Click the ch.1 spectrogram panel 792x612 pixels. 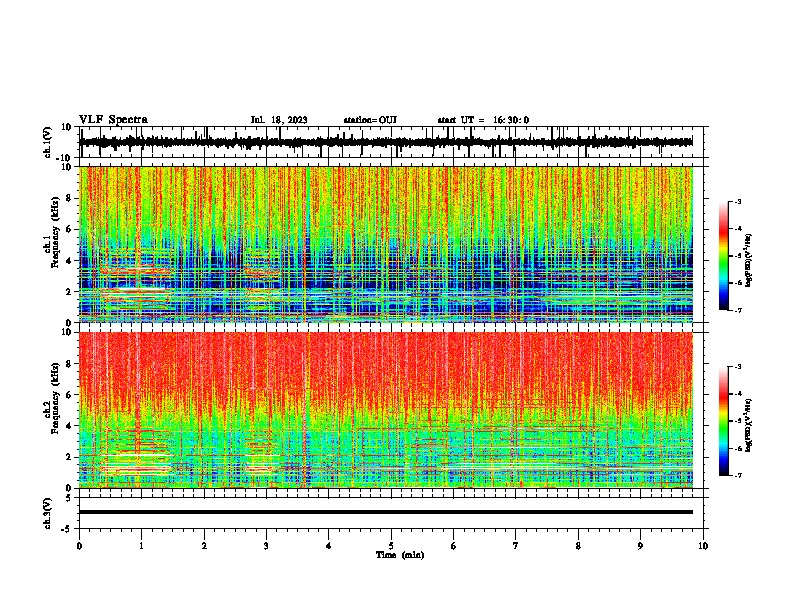[386, 244]
